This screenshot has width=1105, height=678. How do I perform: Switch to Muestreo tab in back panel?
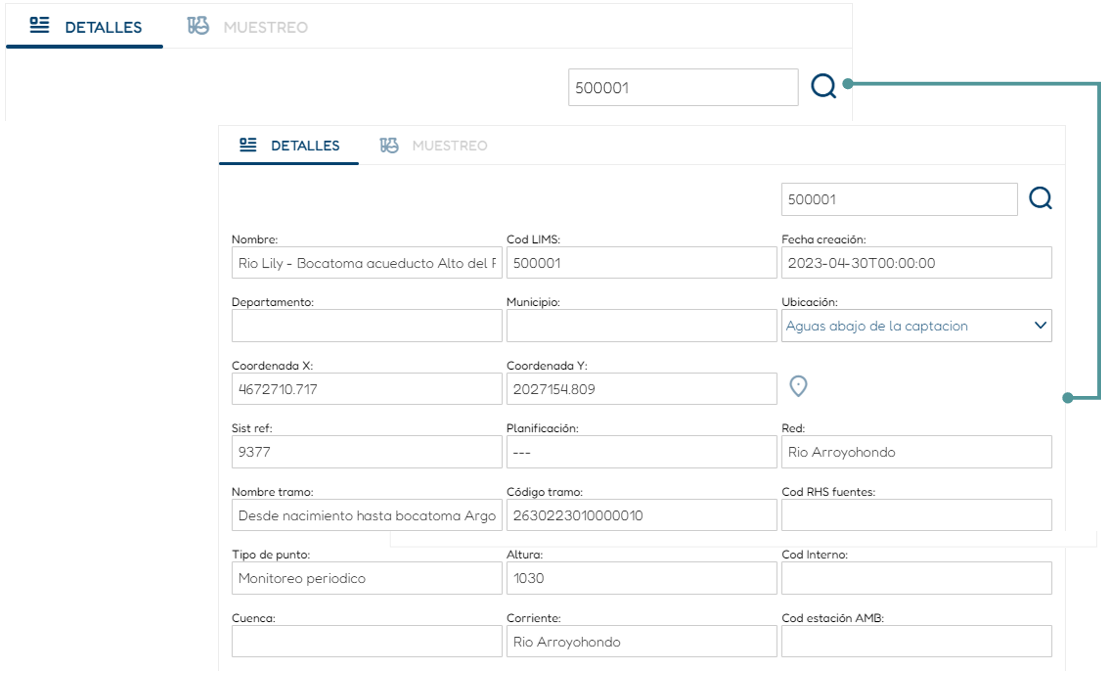(x=247, y=27)
